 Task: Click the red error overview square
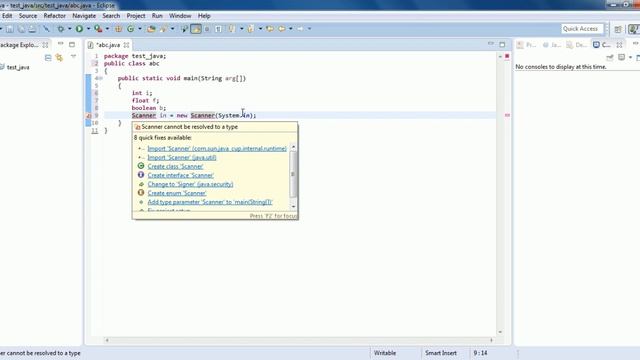coord(507,56)
